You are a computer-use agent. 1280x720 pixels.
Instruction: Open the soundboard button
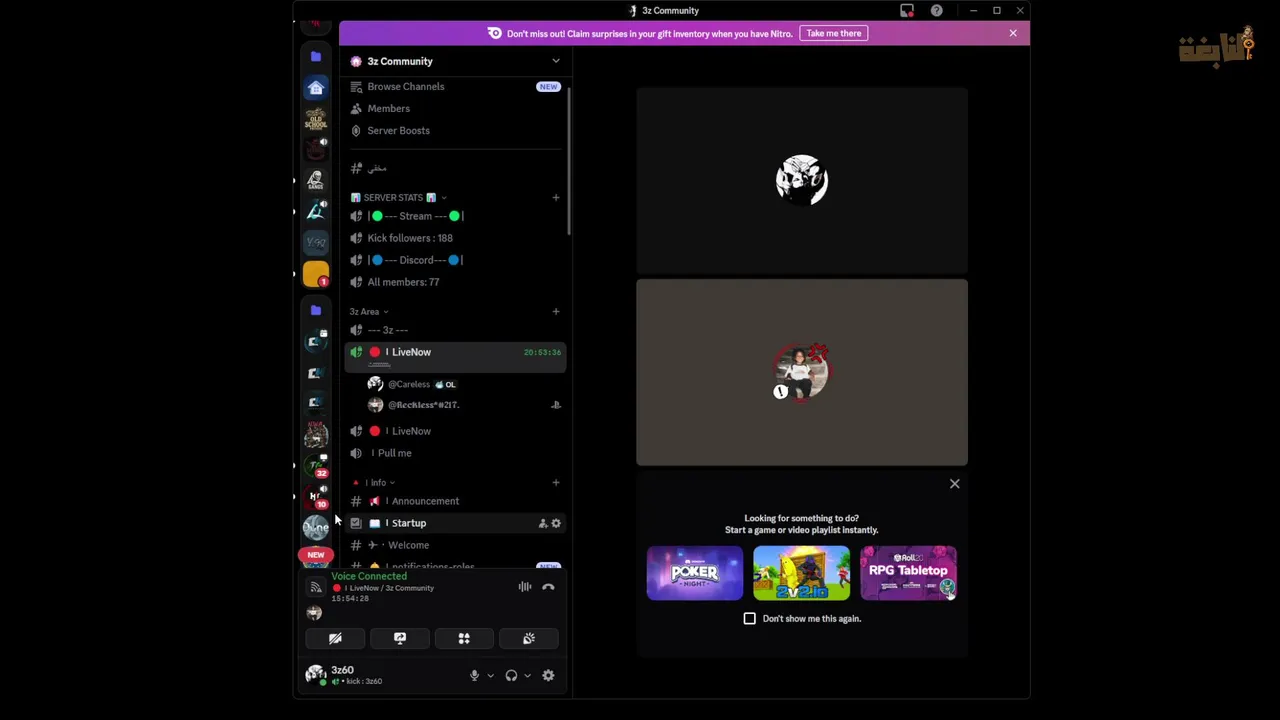point(529,638)
